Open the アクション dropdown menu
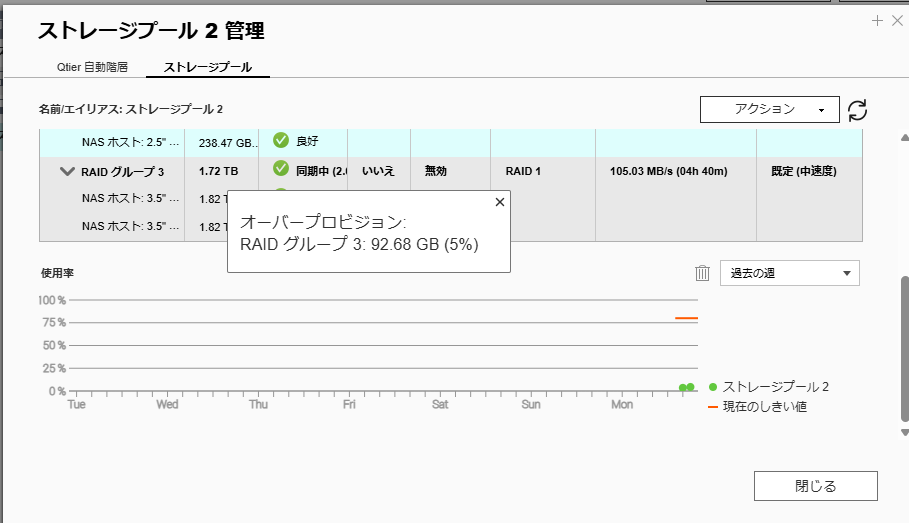The image size is (909, 523). 768,109
